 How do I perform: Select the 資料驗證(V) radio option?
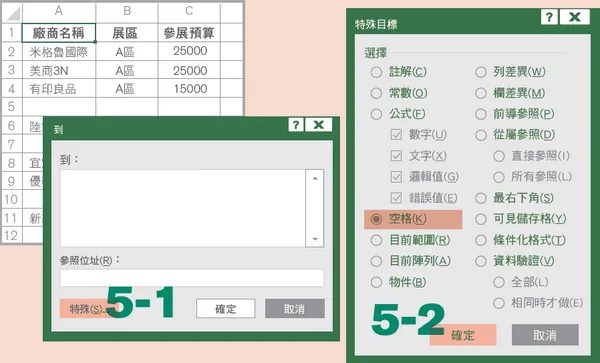[481, 261]
